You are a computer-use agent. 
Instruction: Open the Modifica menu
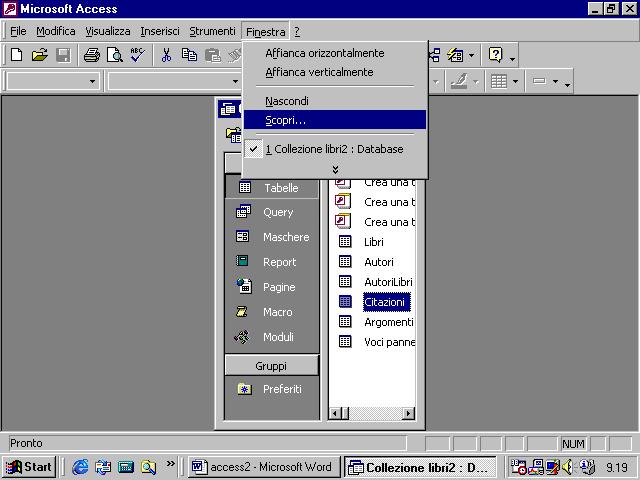pos(56,31)
